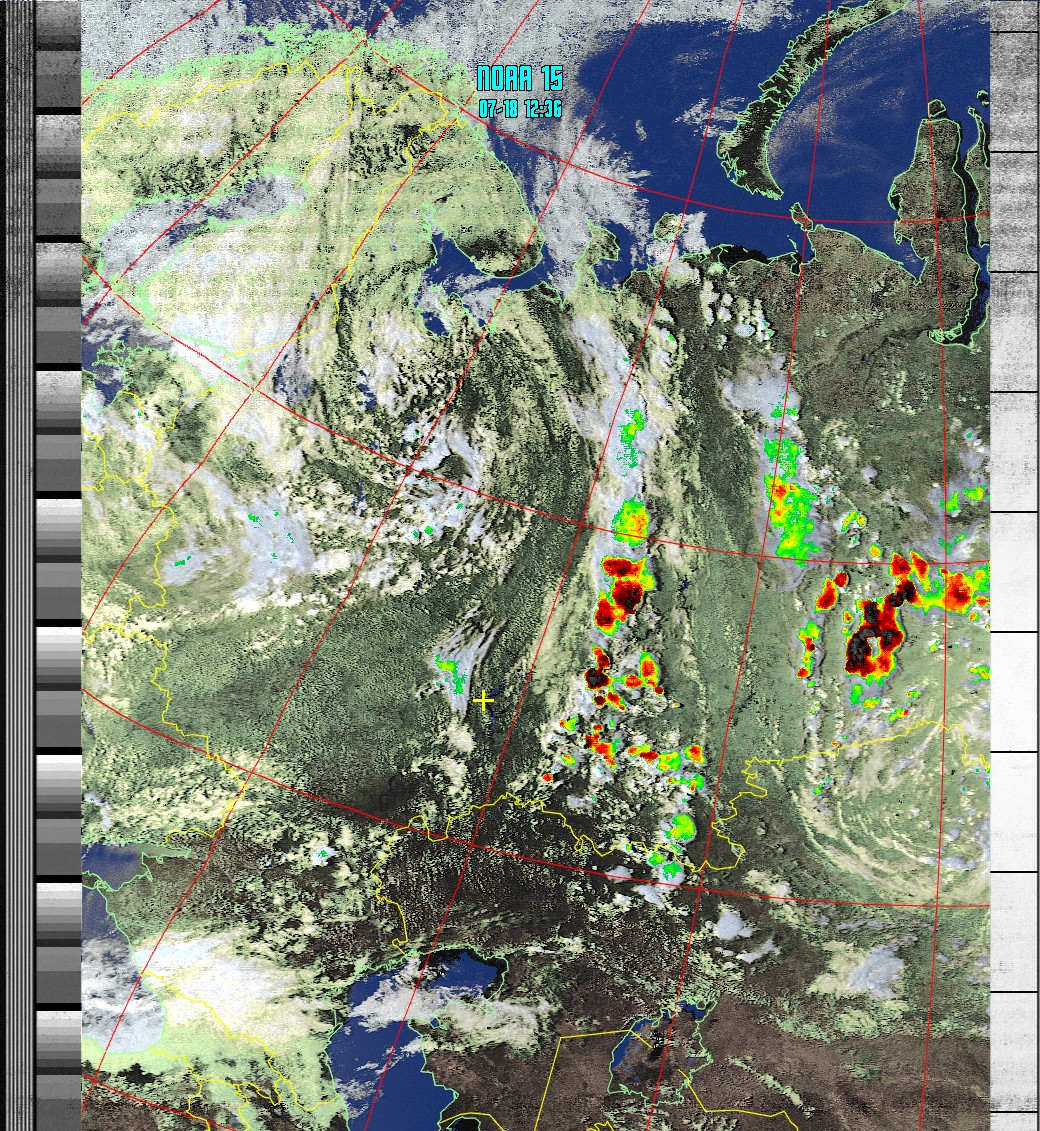Click the NOAA 15 satellite title label

520,79
